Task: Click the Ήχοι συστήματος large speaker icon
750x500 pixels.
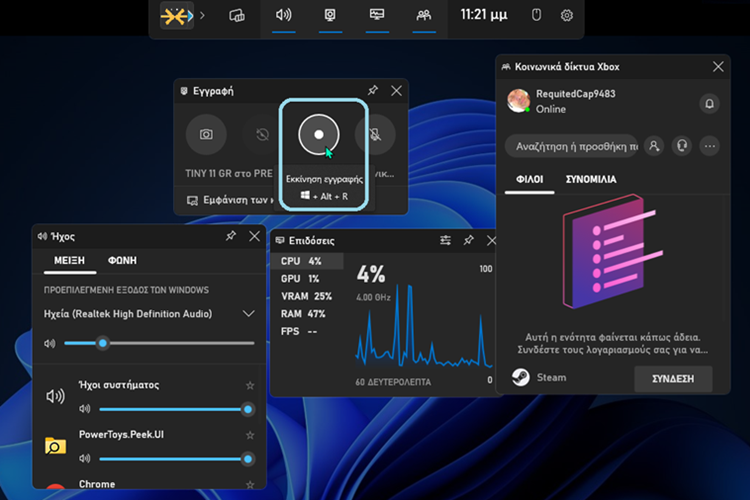Action: pyautogui.click(x=55, y=396)
